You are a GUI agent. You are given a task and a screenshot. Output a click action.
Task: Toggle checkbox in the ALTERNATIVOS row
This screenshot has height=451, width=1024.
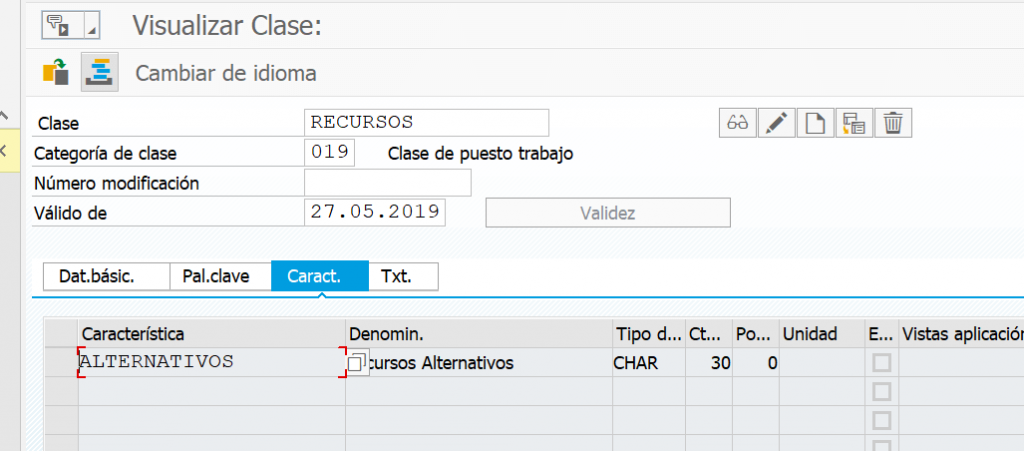pos(882,363)
